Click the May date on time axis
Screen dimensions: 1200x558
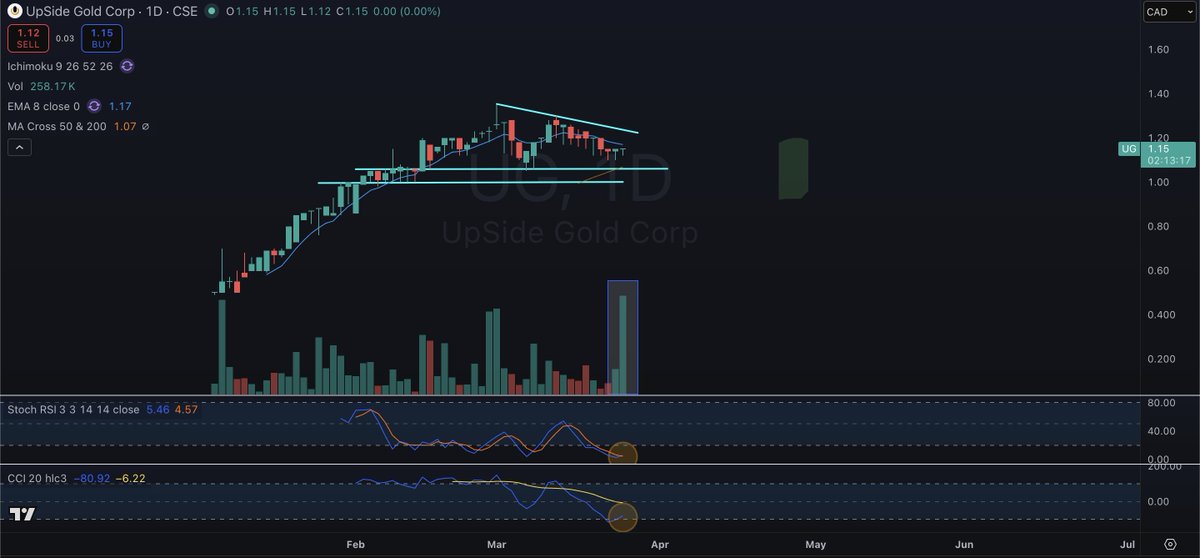pos(816,545)
